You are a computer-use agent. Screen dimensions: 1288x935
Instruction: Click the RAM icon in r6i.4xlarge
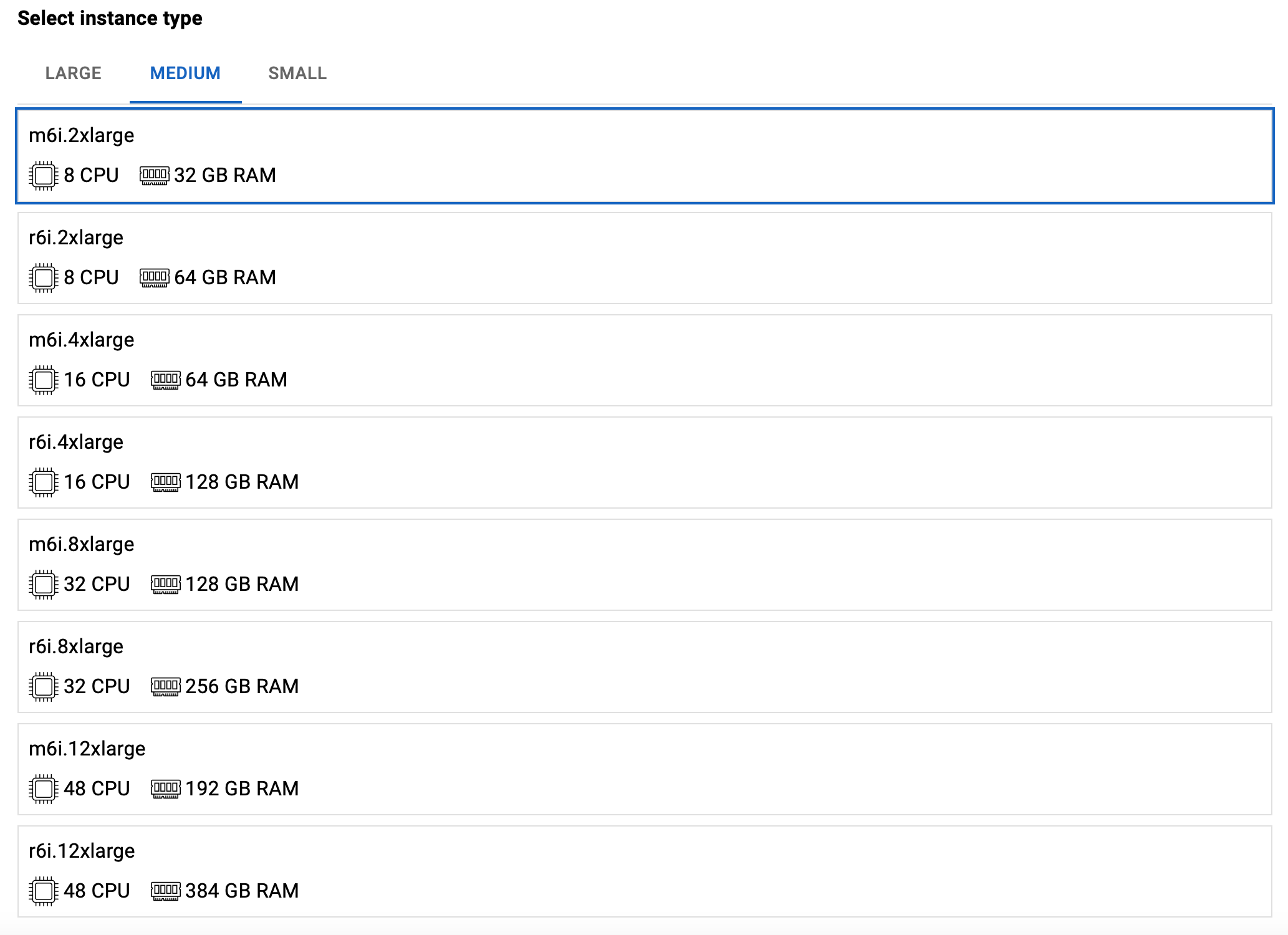(x=166, y=482)
